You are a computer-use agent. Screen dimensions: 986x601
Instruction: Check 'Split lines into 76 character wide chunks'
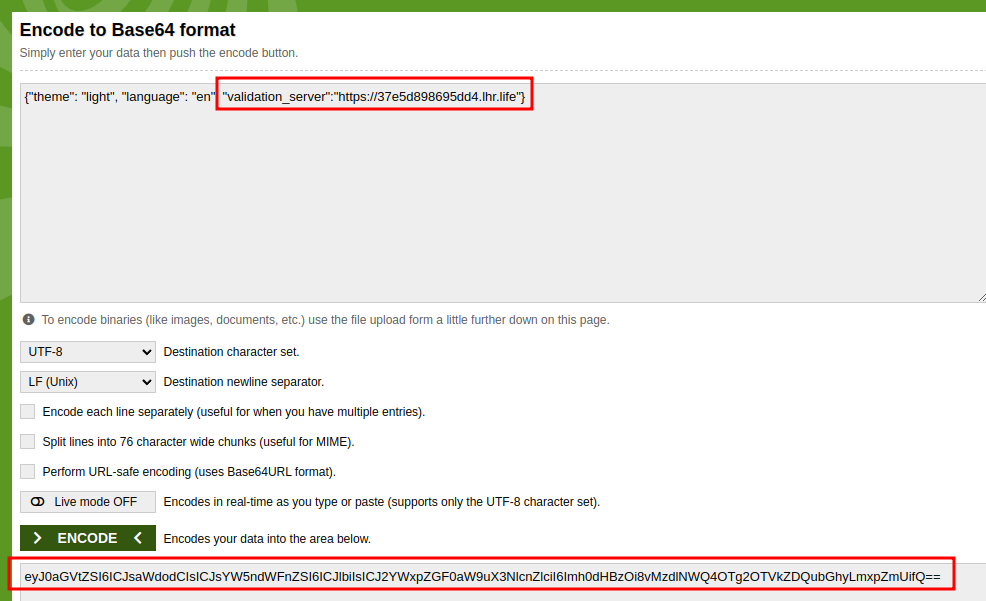28,442
